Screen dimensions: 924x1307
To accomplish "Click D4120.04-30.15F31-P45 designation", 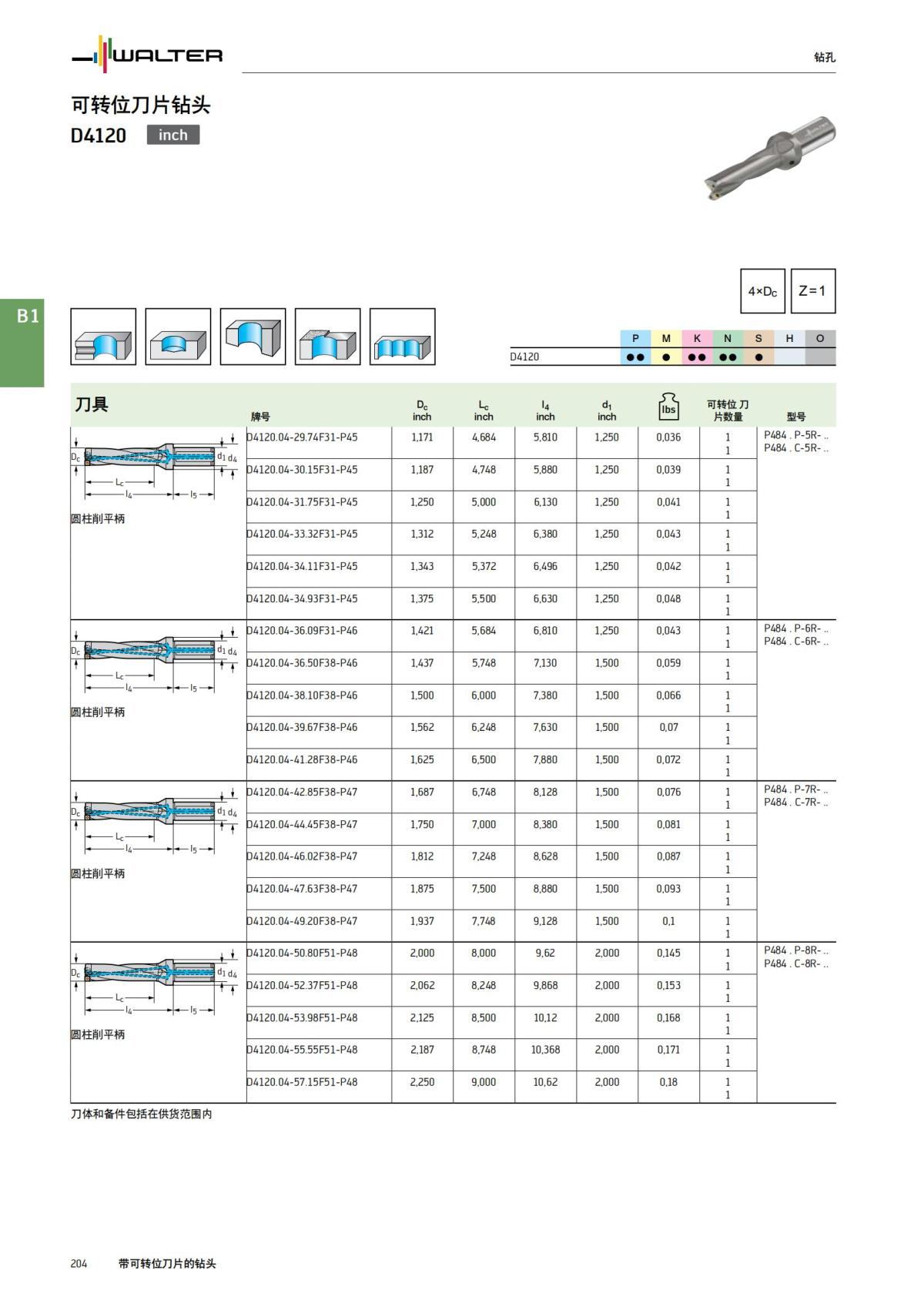I will (x=302, y=470).
